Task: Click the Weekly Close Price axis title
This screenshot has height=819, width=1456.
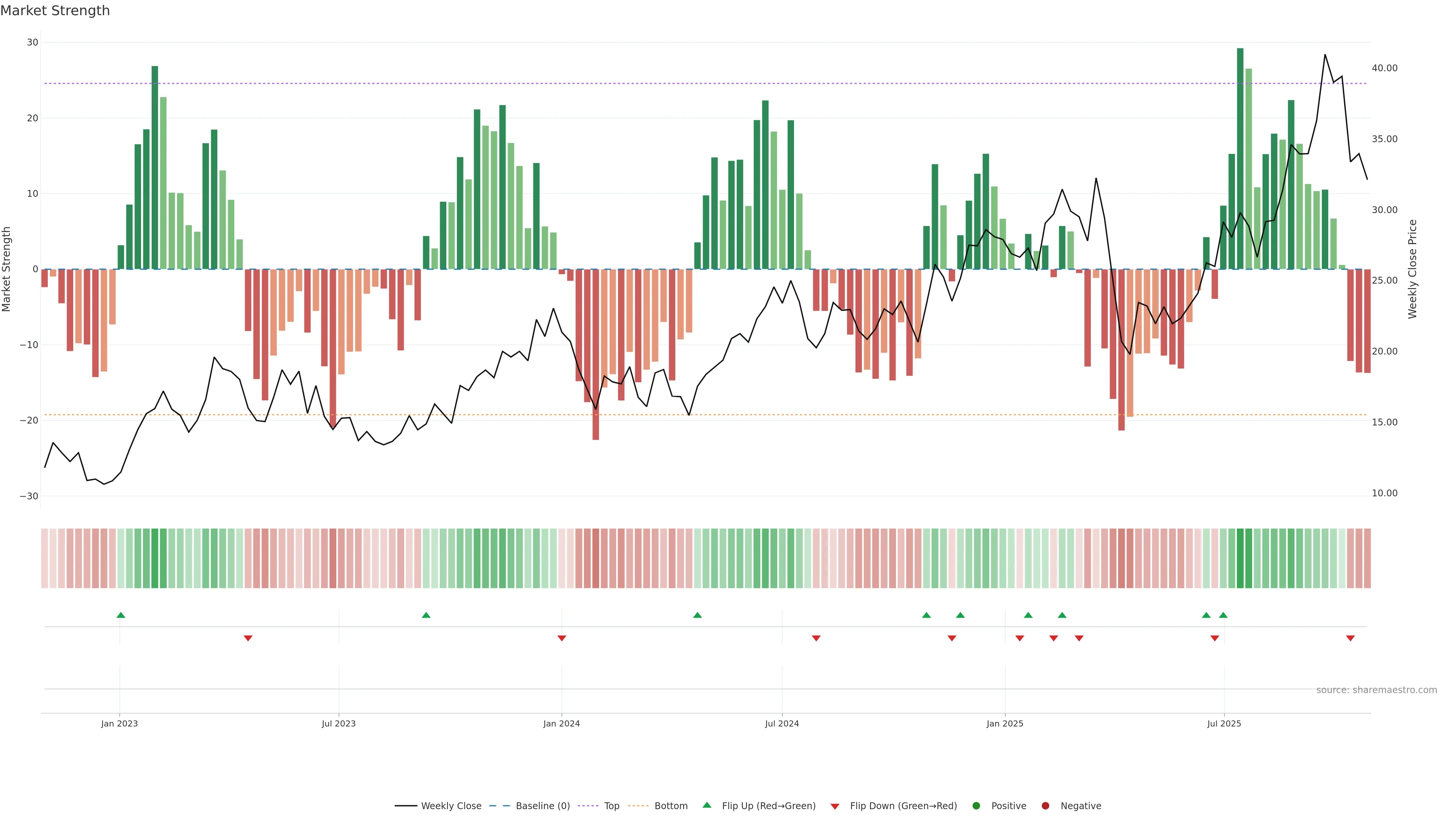Action: pyautogui.click(x=1412, y=269)
